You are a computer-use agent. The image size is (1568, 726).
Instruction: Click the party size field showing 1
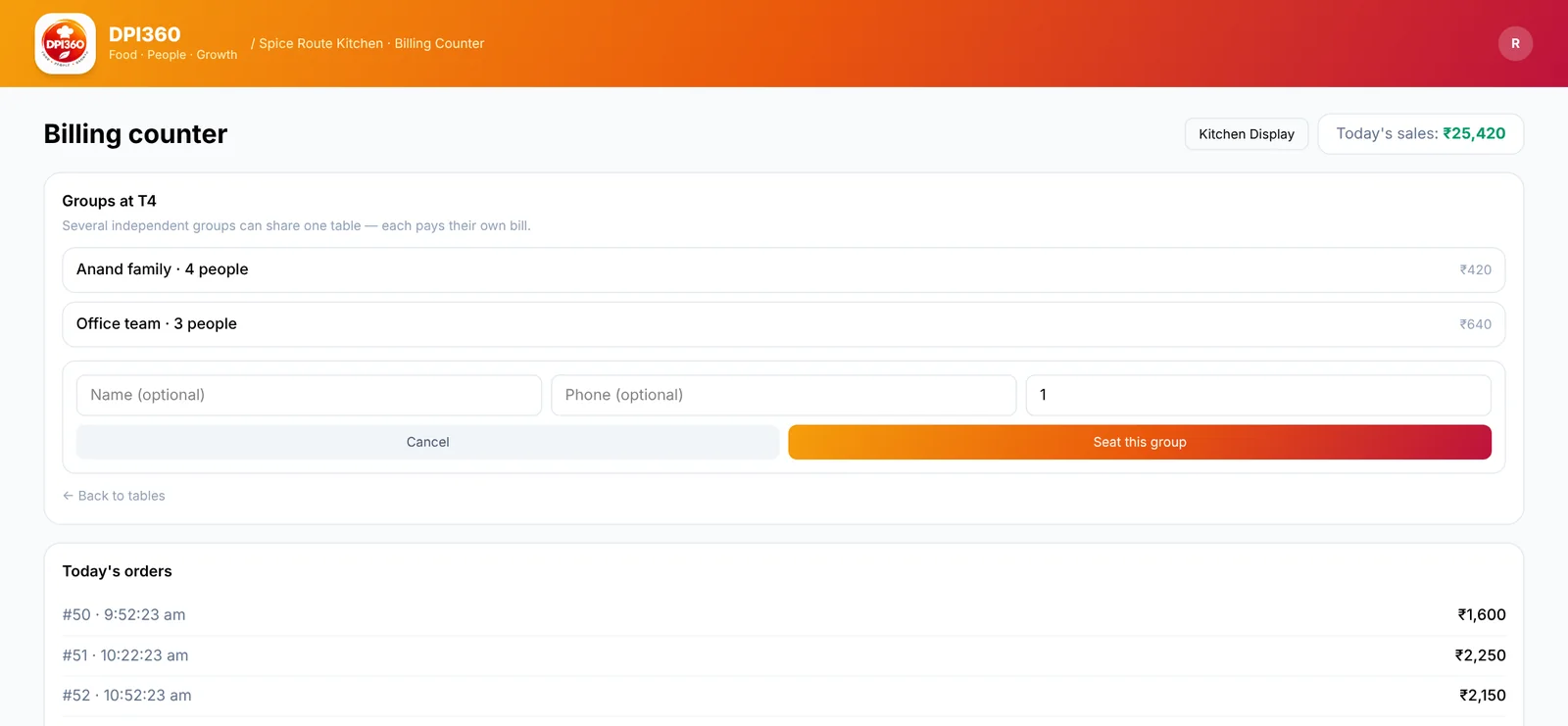pyautogui.click(x=1258, y=395)
